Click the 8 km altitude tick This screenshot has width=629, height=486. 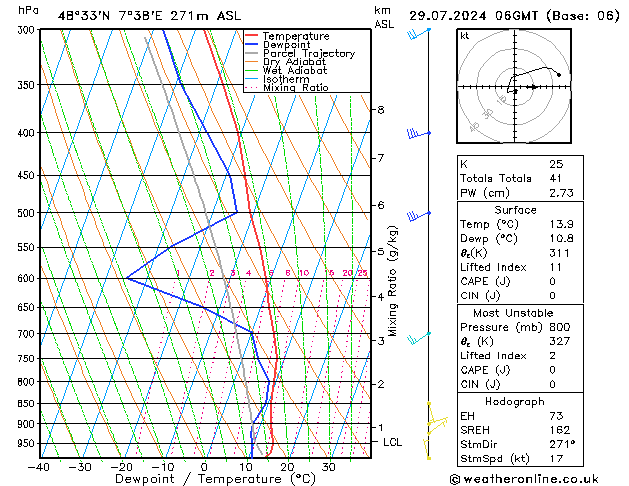click(380, 109)
